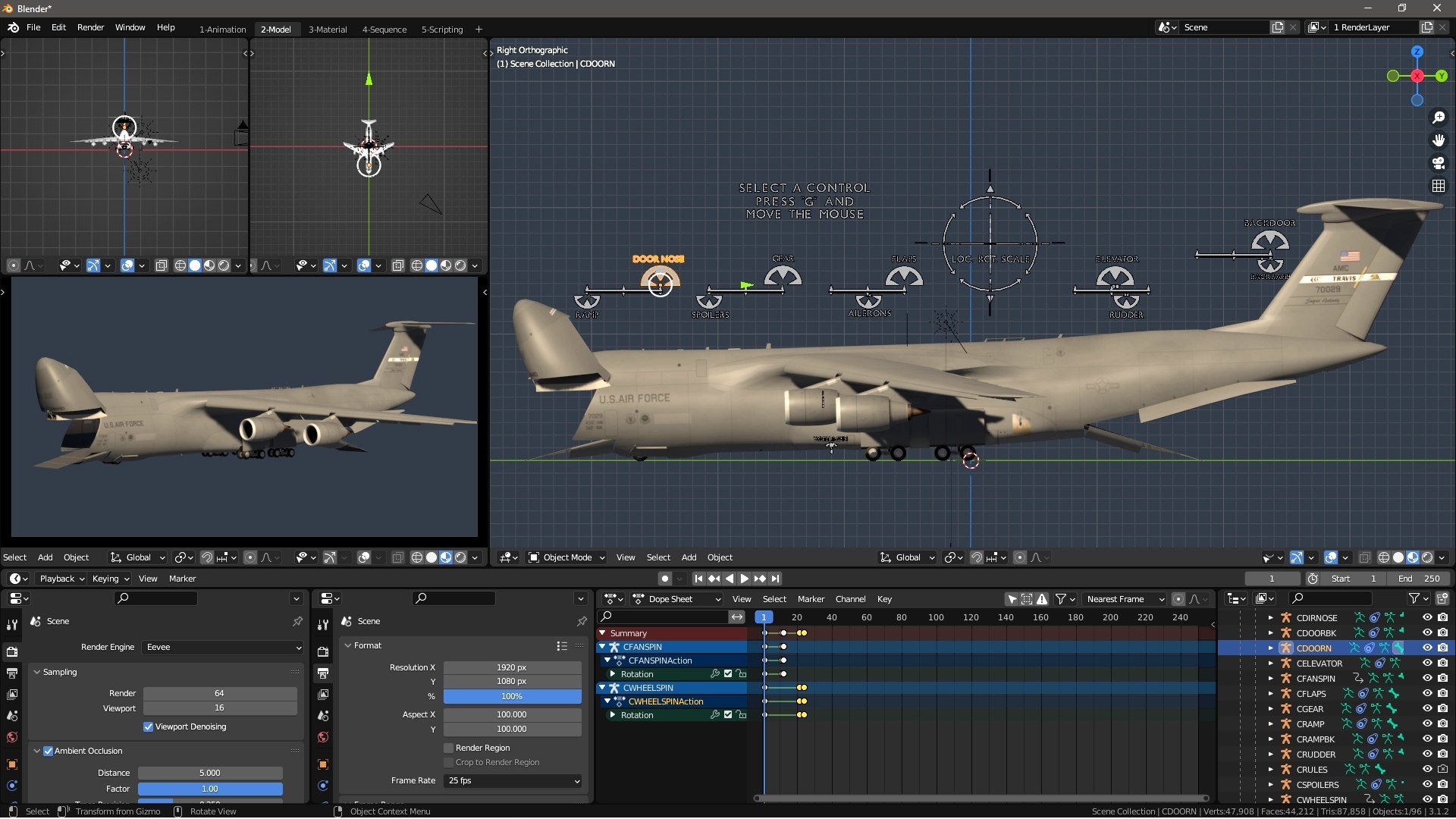Click Marker menu in the timeline header
Image resolution: width=1456 pixels, height=819 pixels.
(x=182, y=579)
